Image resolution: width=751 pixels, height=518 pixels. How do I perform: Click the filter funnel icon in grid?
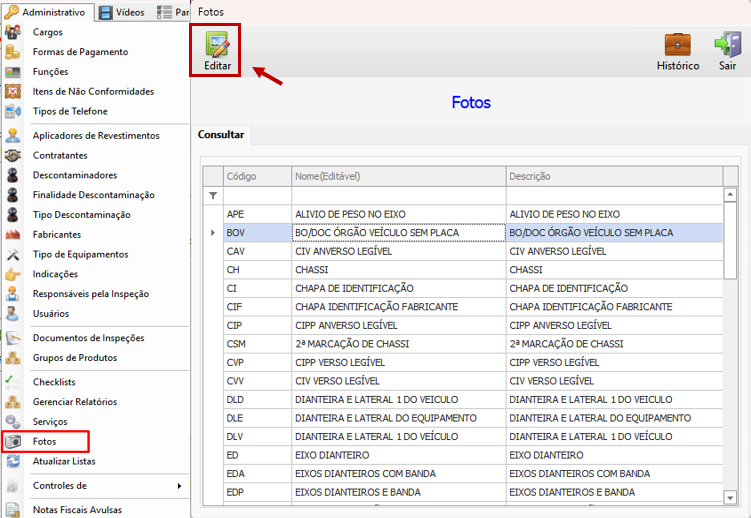click(x=213, y=195)
